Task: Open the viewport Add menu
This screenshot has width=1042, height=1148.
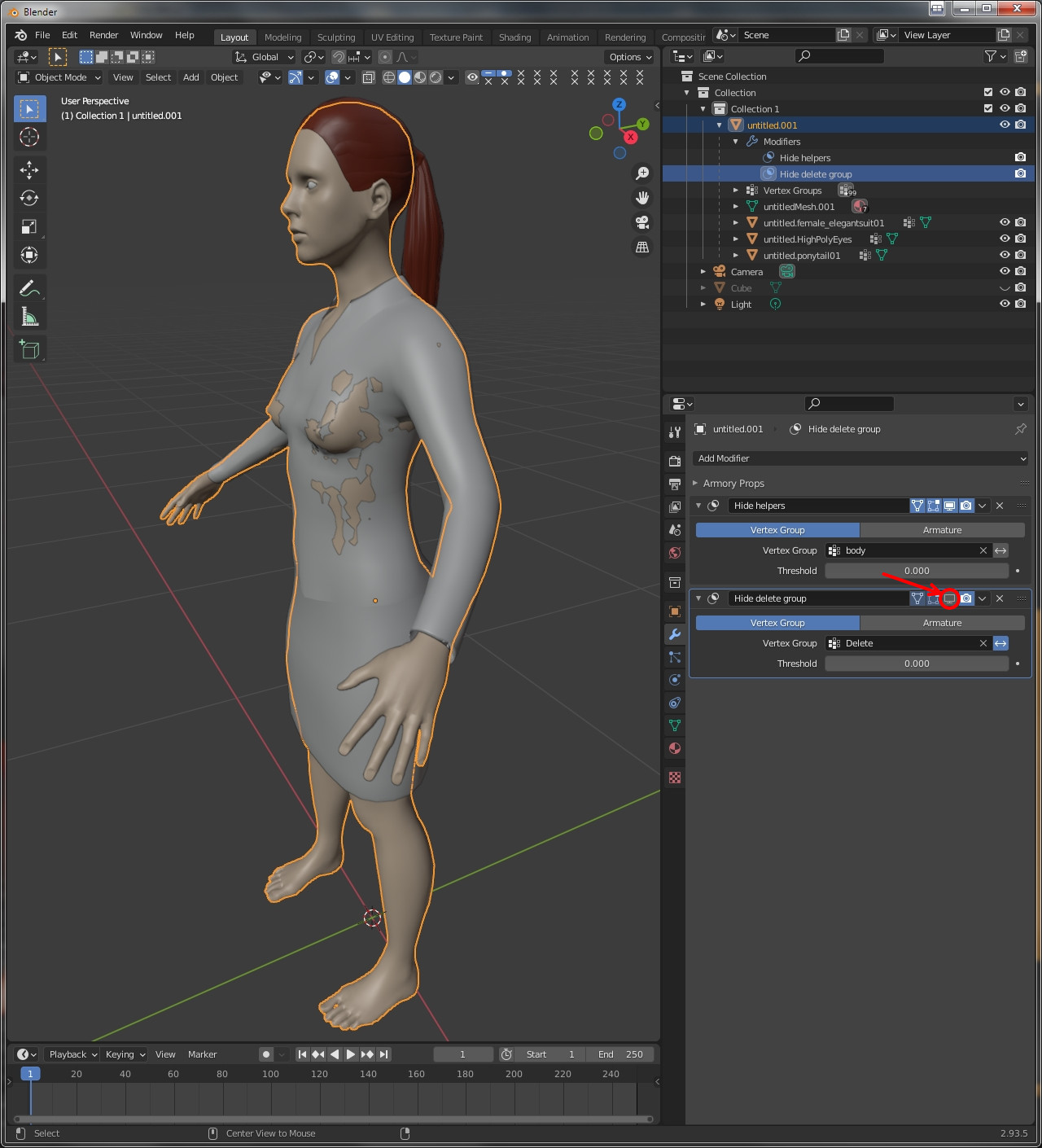Action: 191,77
